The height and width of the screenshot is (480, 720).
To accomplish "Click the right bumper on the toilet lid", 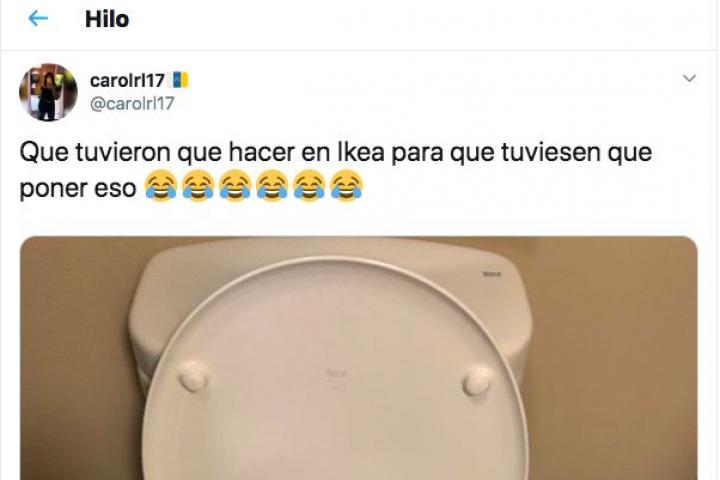I will 478,381.
